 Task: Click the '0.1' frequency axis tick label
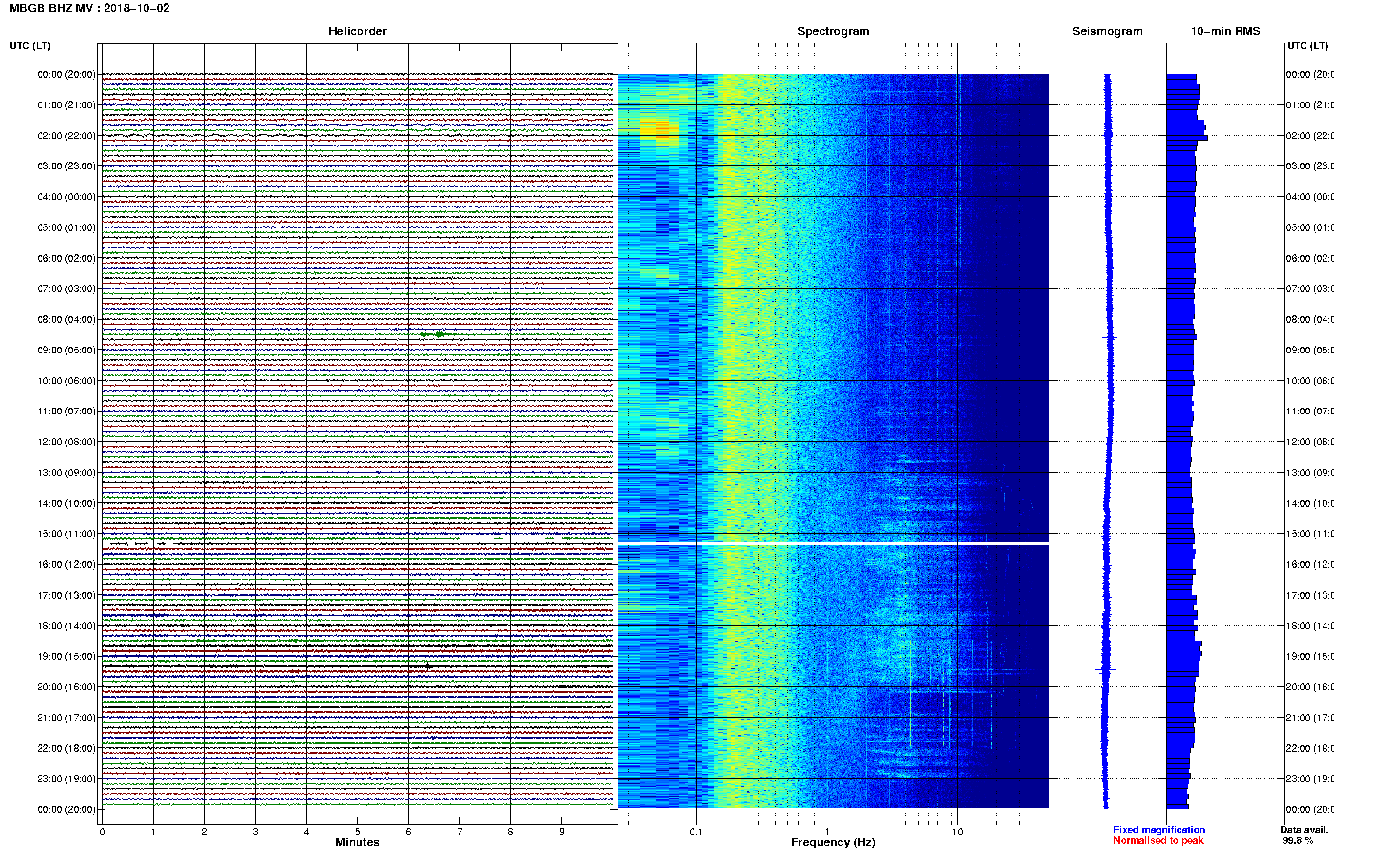(696, 832)
